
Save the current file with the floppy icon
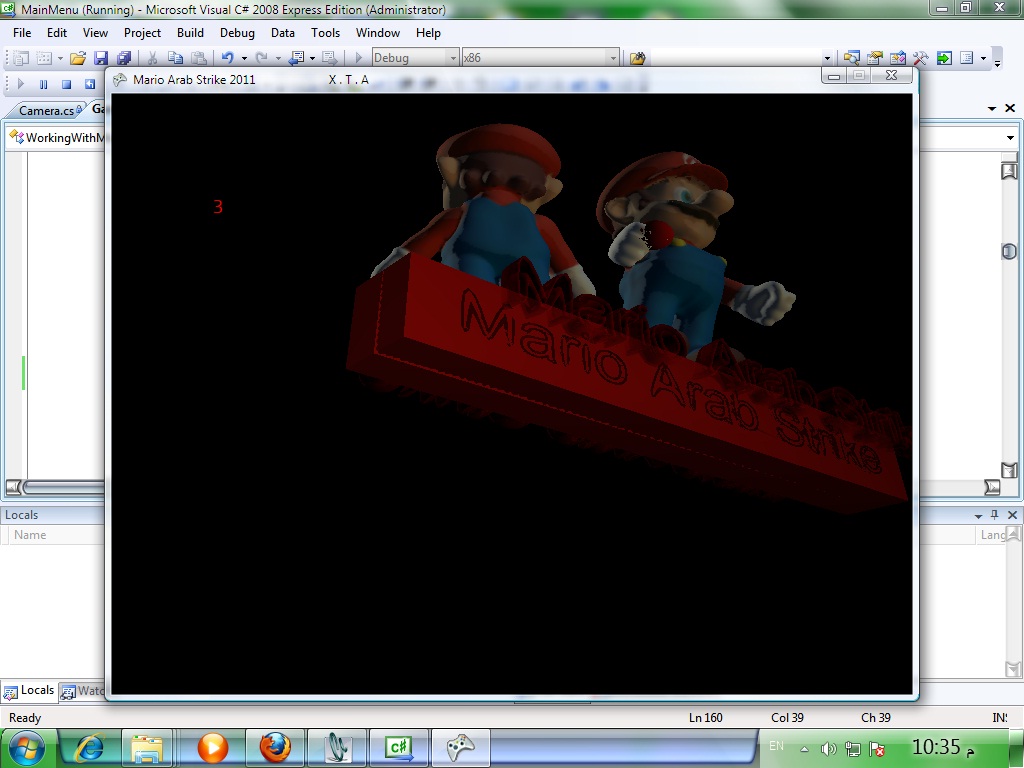[x=101, y=58]
